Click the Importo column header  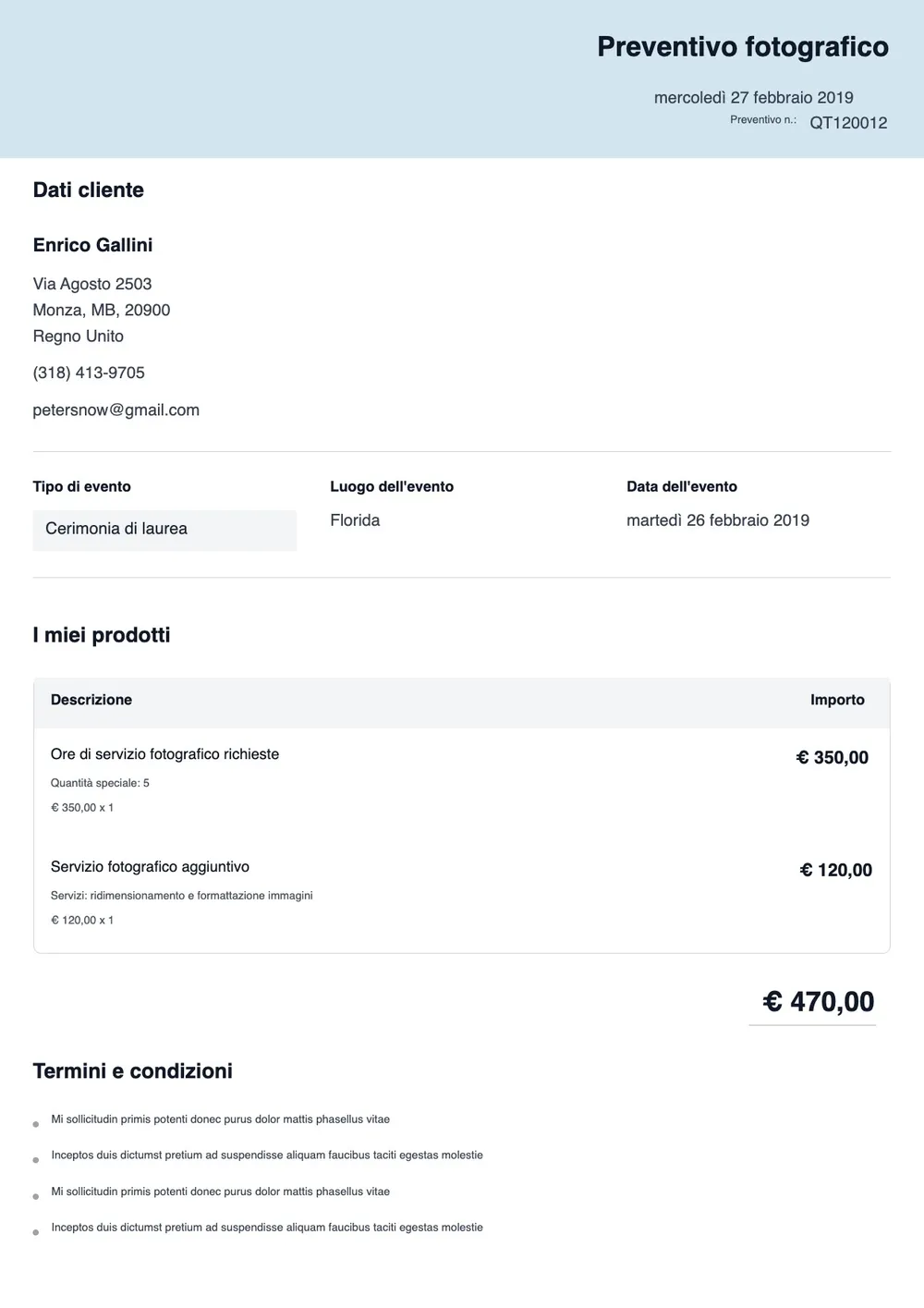pos(837,700)
